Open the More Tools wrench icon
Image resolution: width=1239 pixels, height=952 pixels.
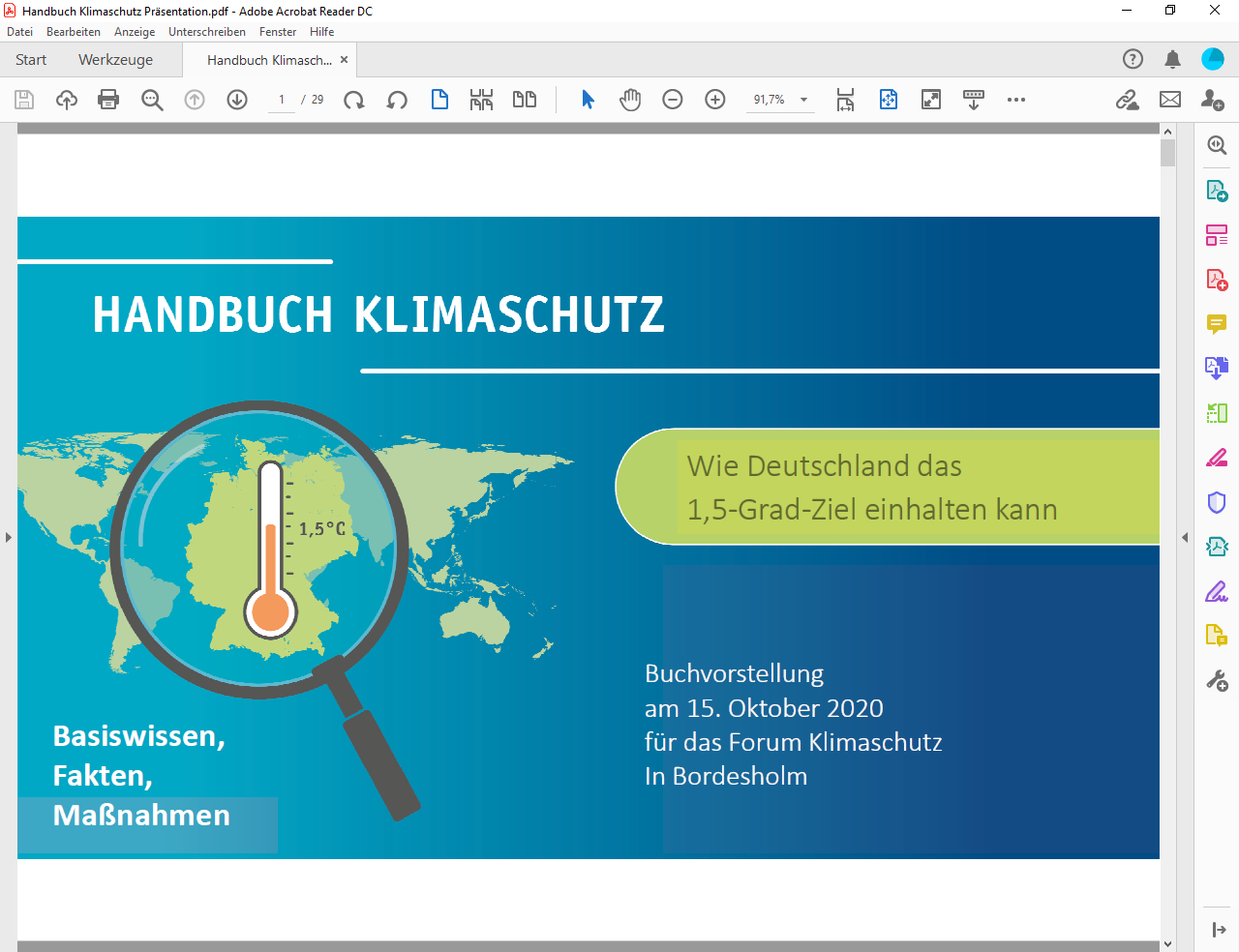pyautogui.click(x=1217, y=681)
